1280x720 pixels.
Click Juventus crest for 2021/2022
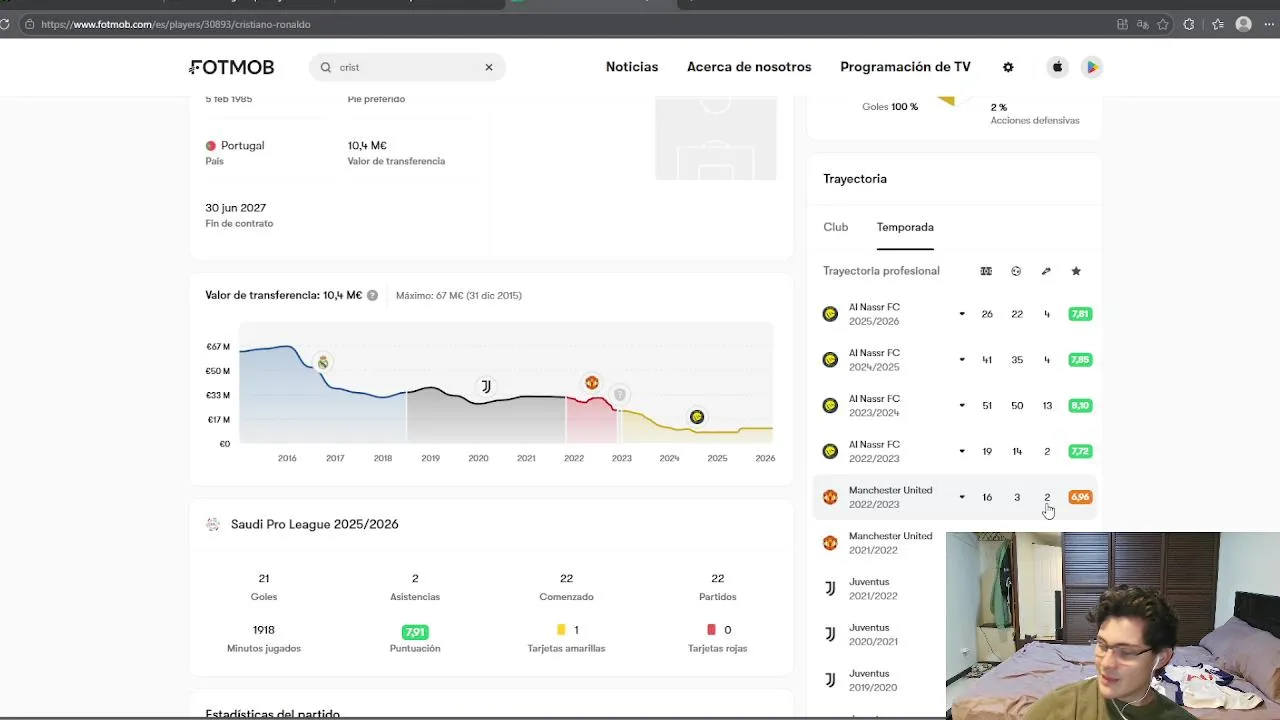click(830, 589)
